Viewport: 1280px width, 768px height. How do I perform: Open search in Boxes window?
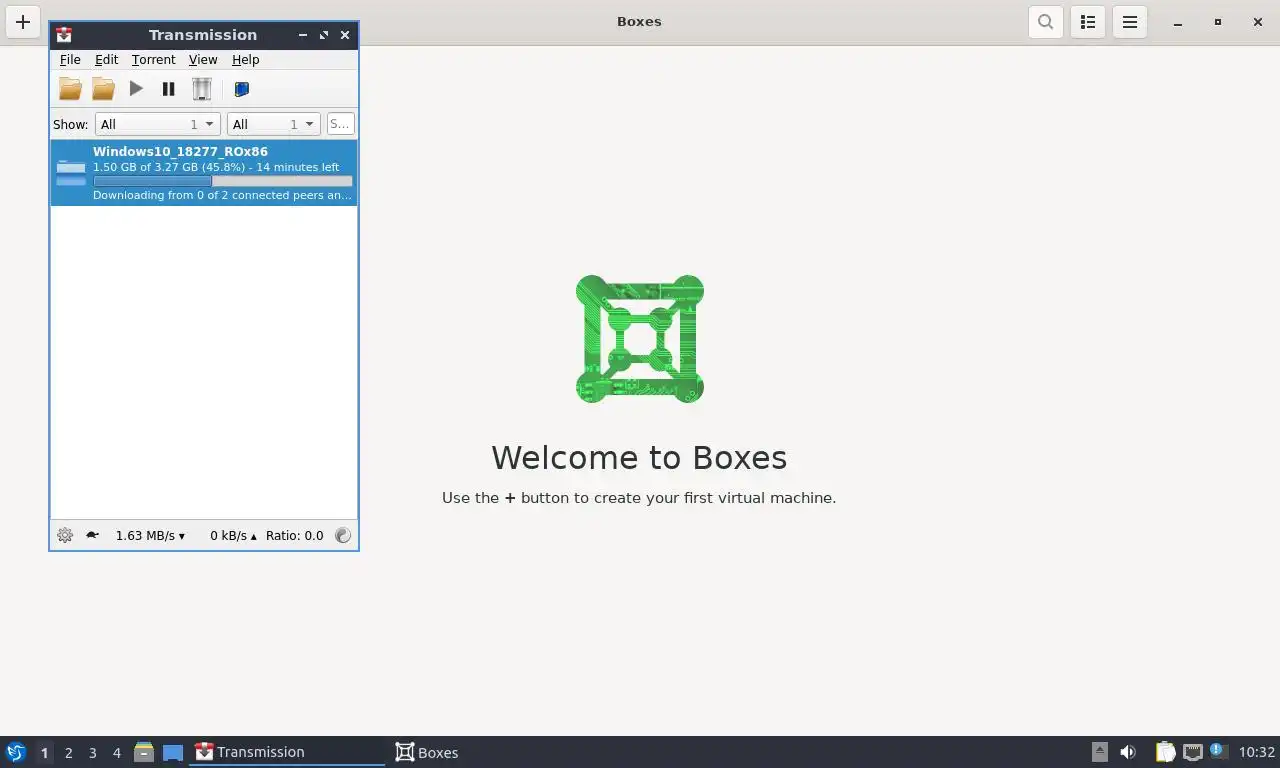tap(1045, 22)
